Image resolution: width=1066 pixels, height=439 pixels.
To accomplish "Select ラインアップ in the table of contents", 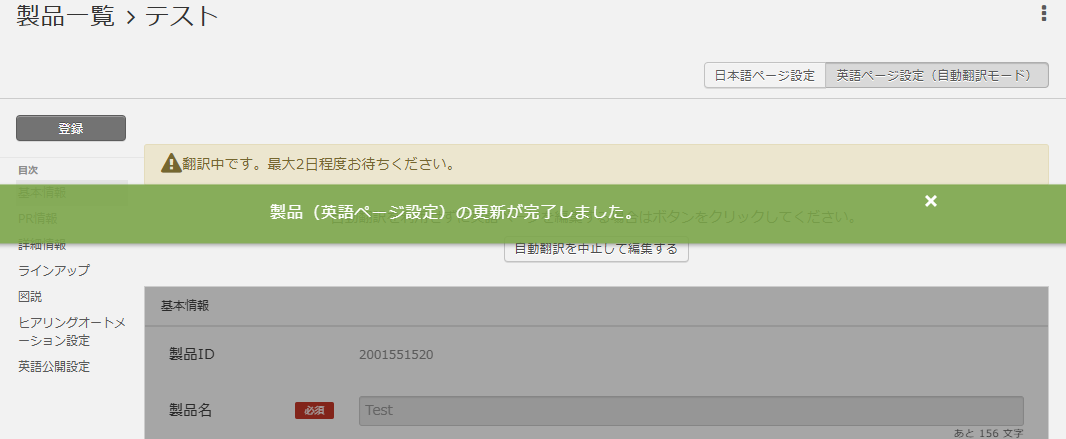I will (x=54, y=270).
